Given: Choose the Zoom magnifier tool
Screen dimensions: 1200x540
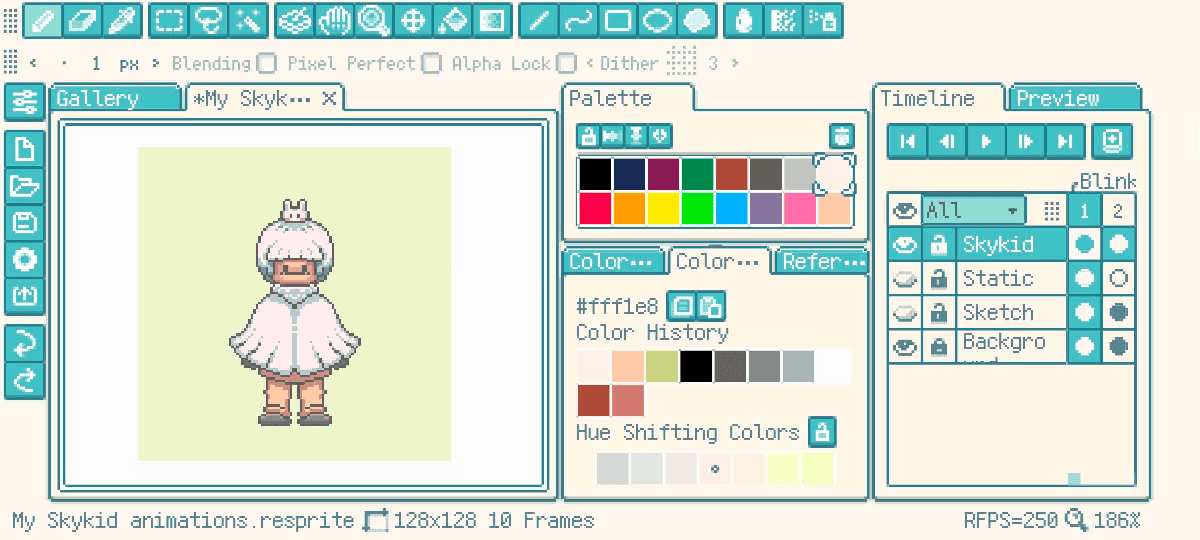Looking at the screenshot, I should coord(374,20).
